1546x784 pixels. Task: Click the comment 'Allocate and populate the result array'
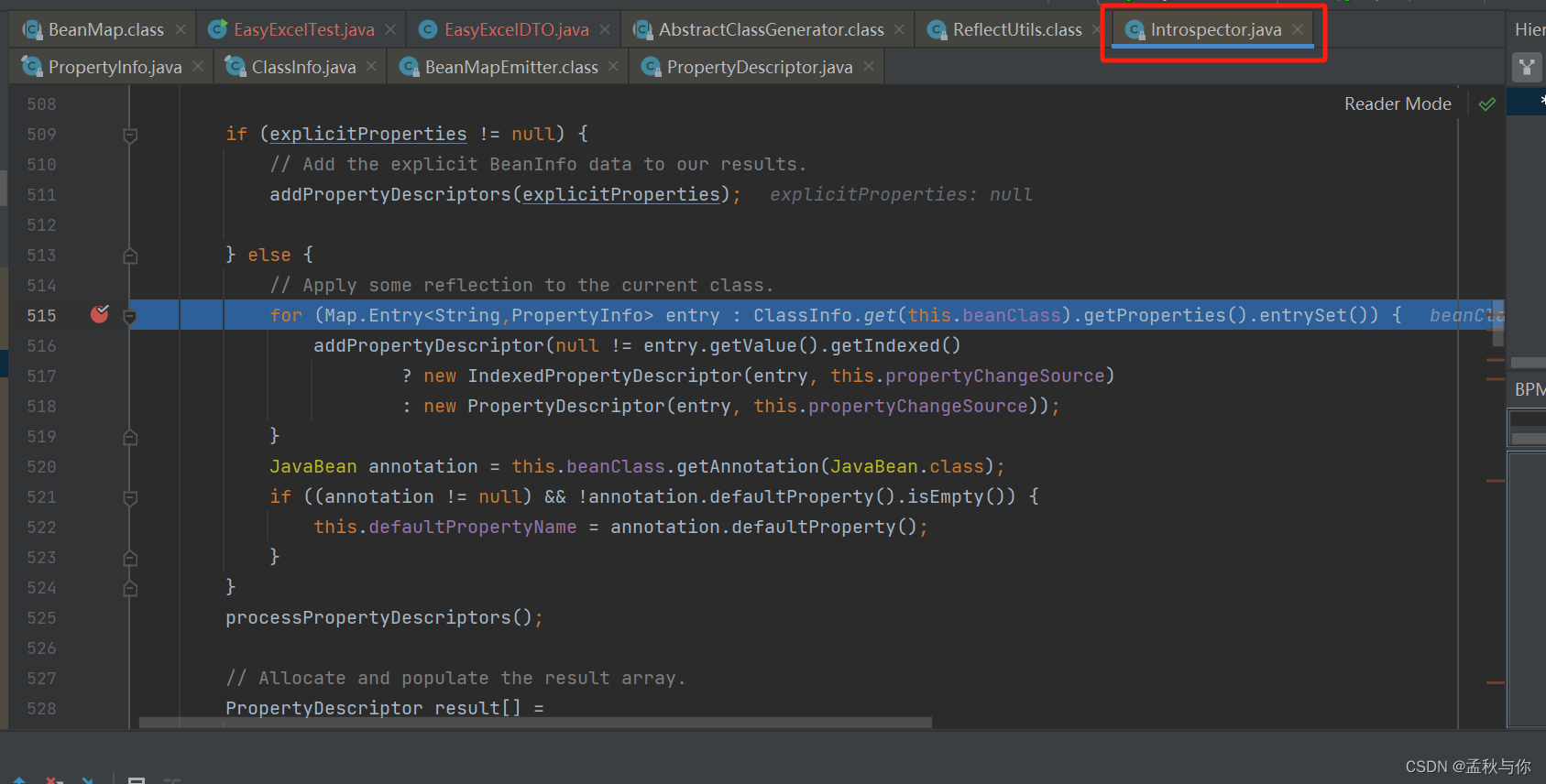point(455,678)
